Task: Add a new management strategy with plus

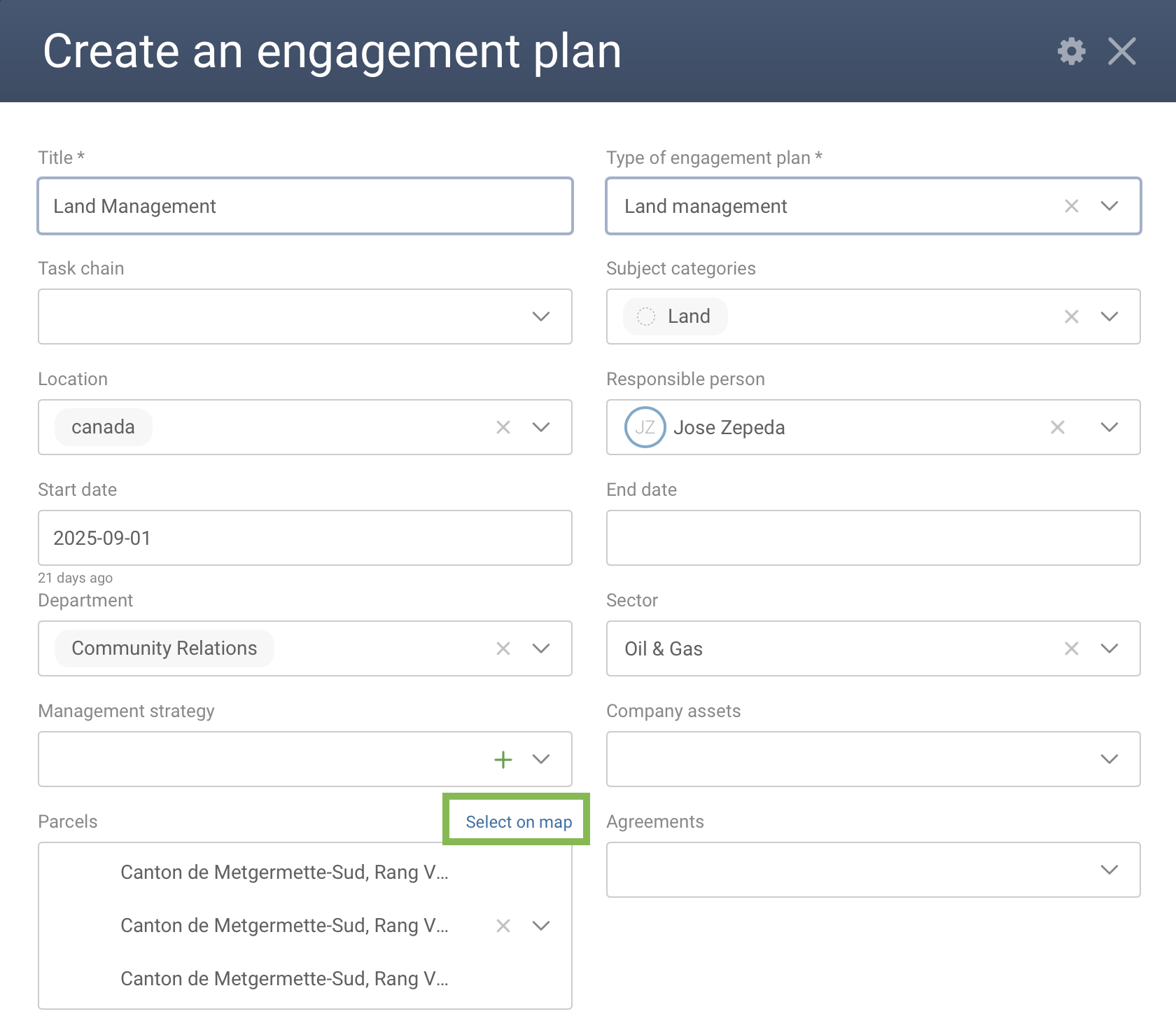Action: (503, 759)
